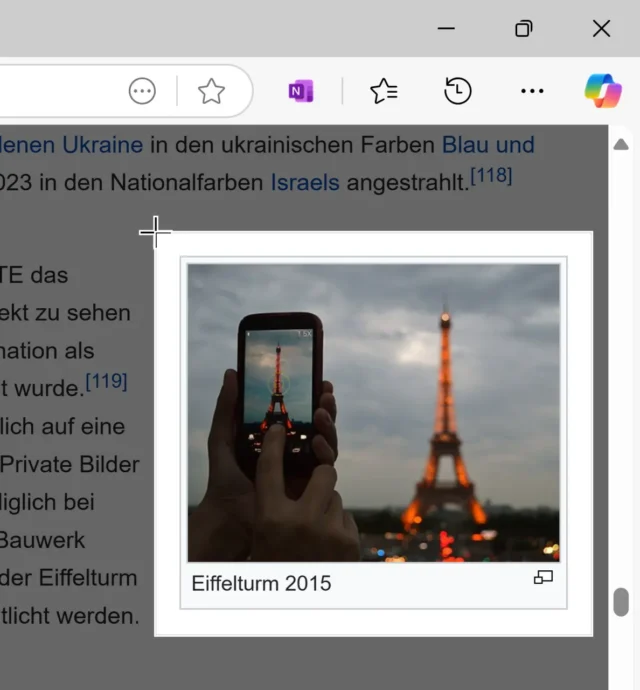Click the scroll up arrow

point(621,145)
